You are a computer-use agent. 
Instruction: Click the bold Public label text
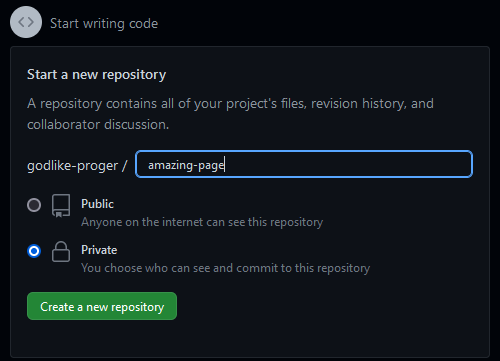[97, 204]
